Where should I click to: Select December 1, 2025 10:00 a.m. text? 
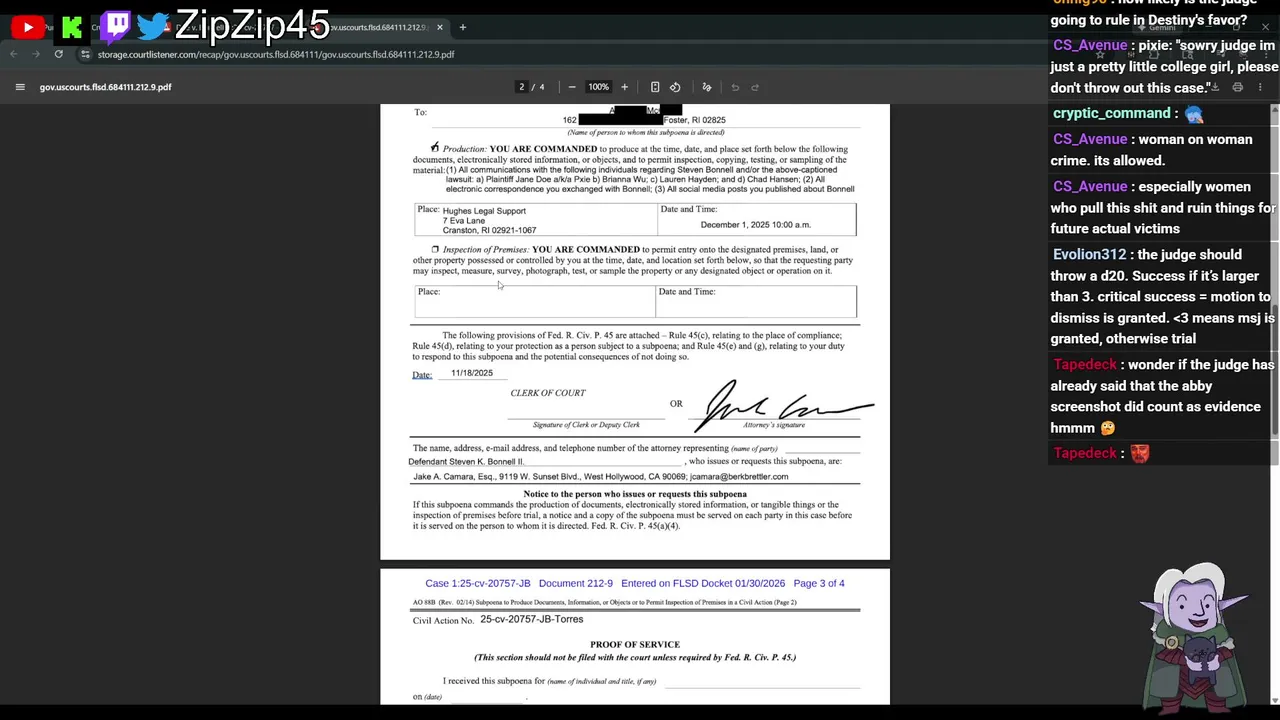[x=756, y=225]
